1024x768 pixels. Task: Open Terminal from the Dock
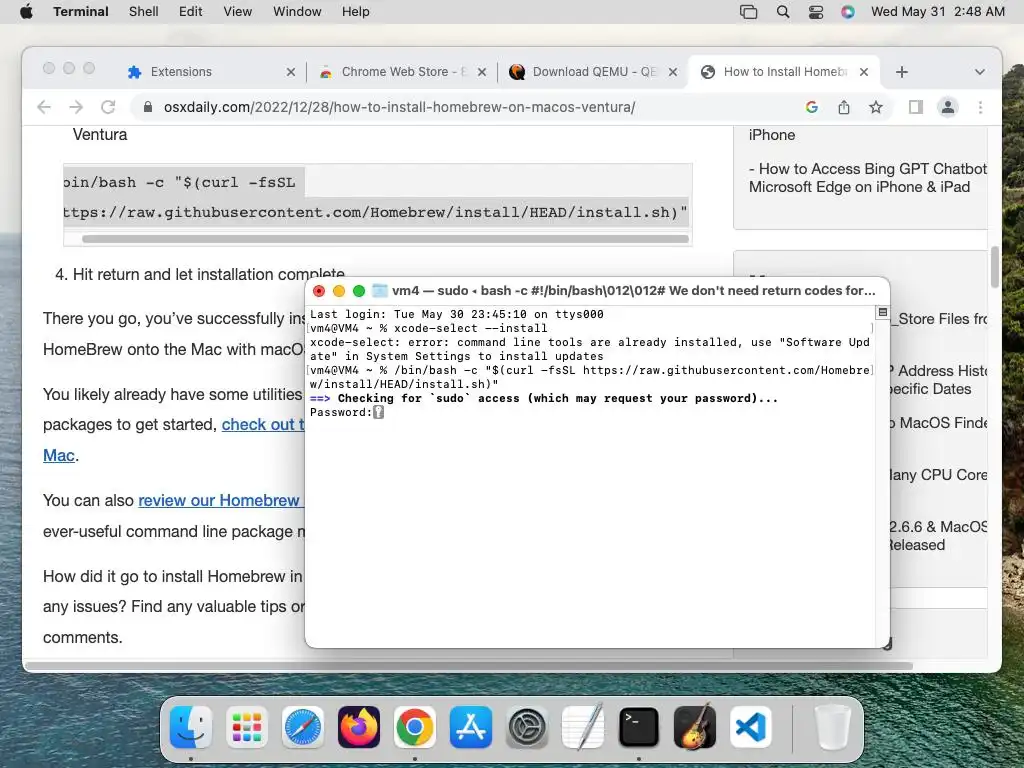pyautogui.click(x=639, y=727)
